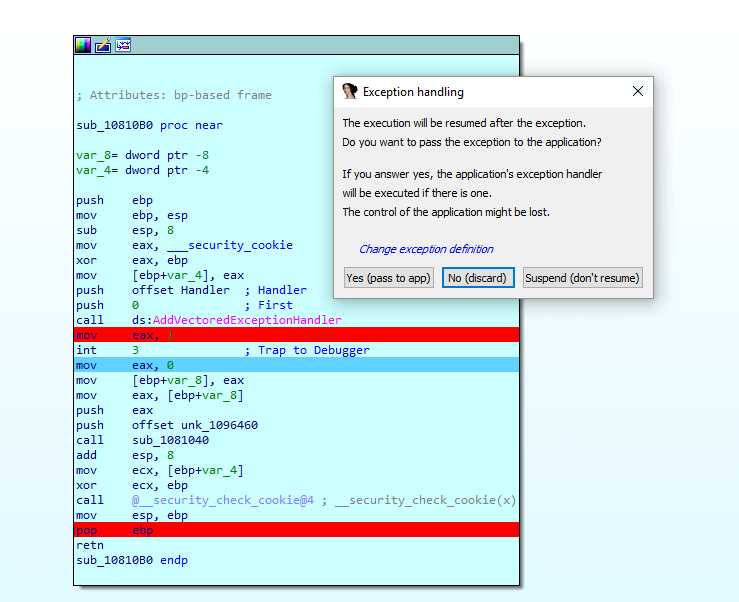The width and height of the screenshot is (739, 602).
Task: Click '; Attributes: bp-based frame' comment
Action: click(174, 95)
